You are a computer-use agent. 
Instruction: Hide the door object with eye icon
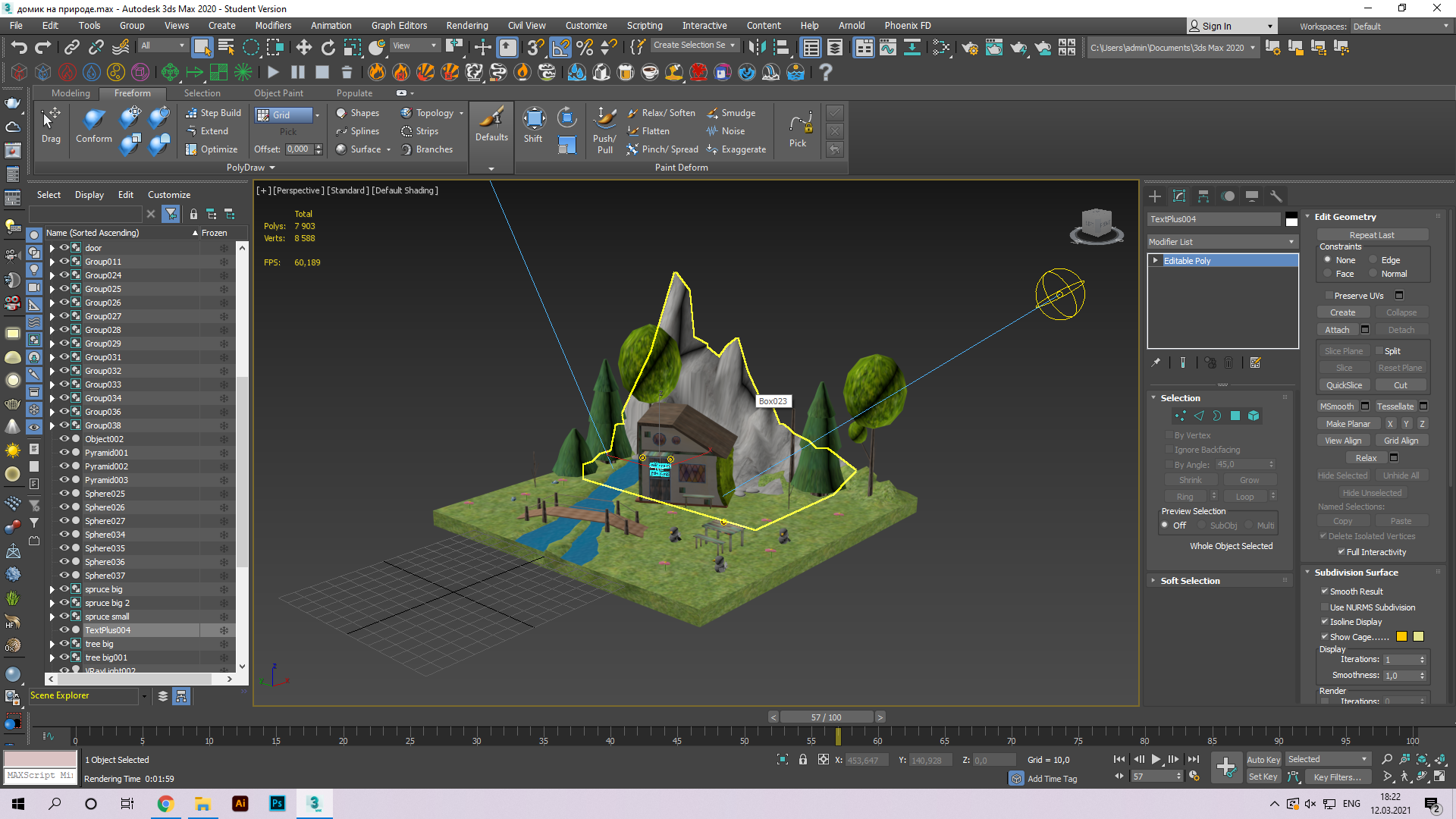pos(64,248)
